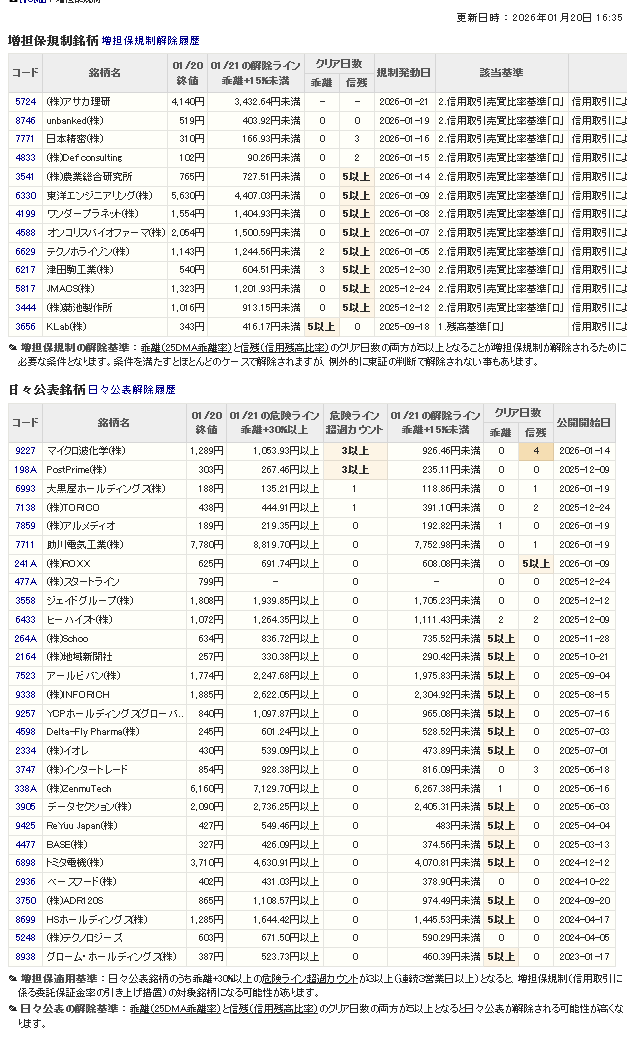The height and width of the screenshot is (1037, 632).
Task: Select stock code 241A ROXX
Action: click(25, 563)
